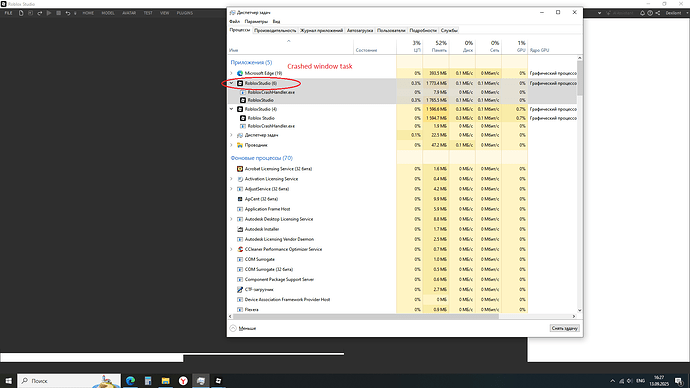Open the VIEW tab in Roblox Studio
Screen dimensions: 690x388
pos(165,13)
